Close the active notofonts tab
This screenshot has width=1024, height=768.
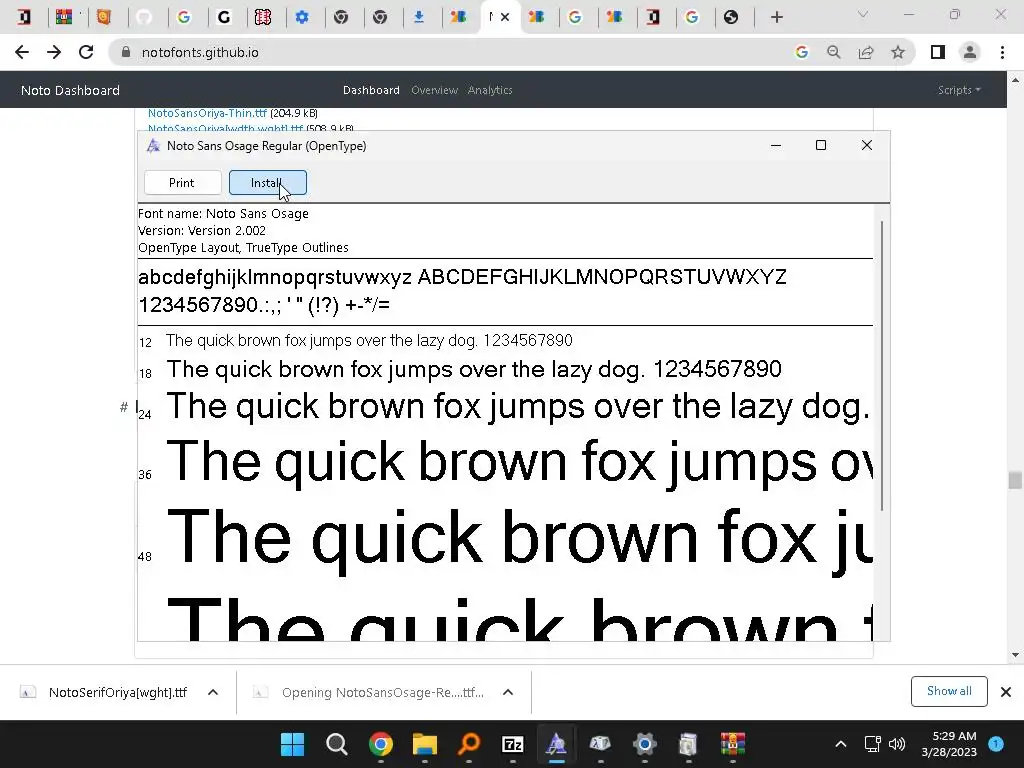click(505, 17)
